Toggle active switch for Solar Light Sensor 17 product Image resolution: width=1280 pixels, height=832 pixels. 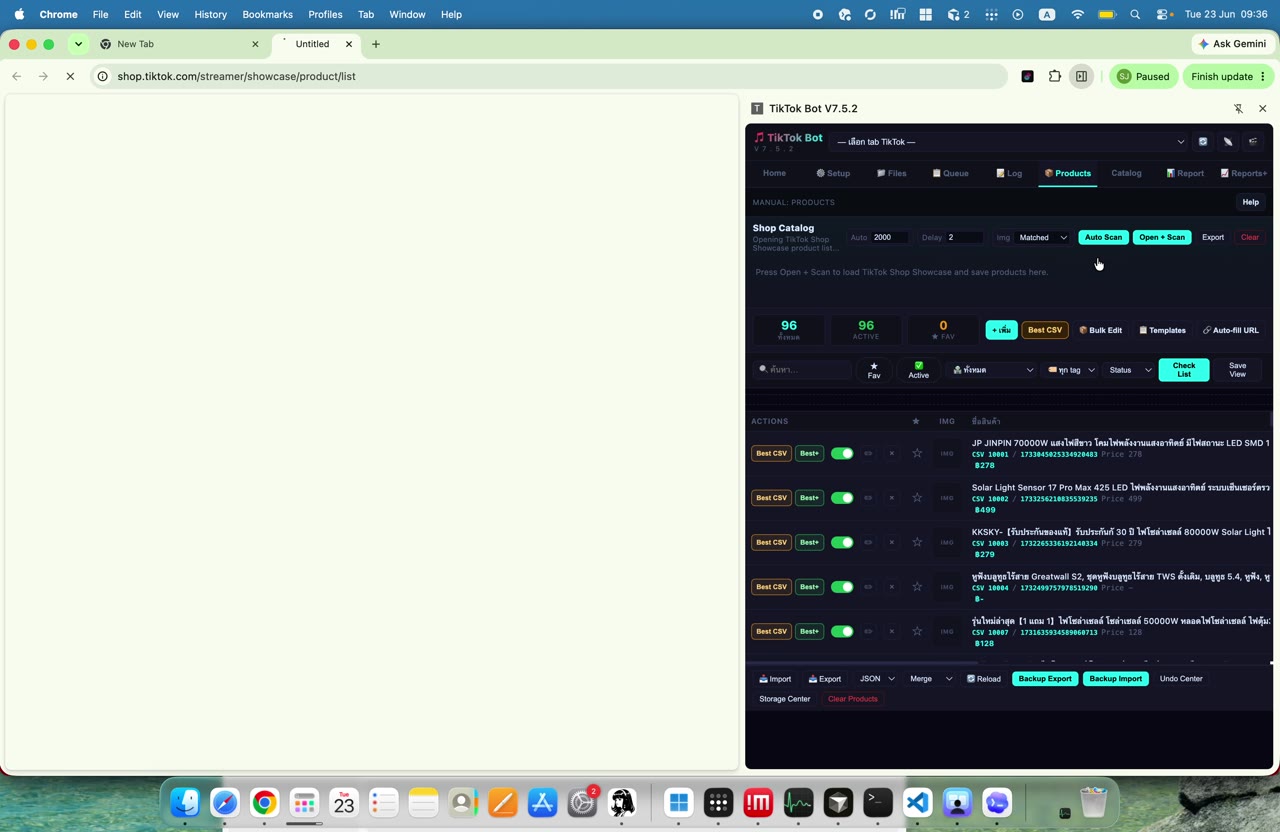(842, 498)
